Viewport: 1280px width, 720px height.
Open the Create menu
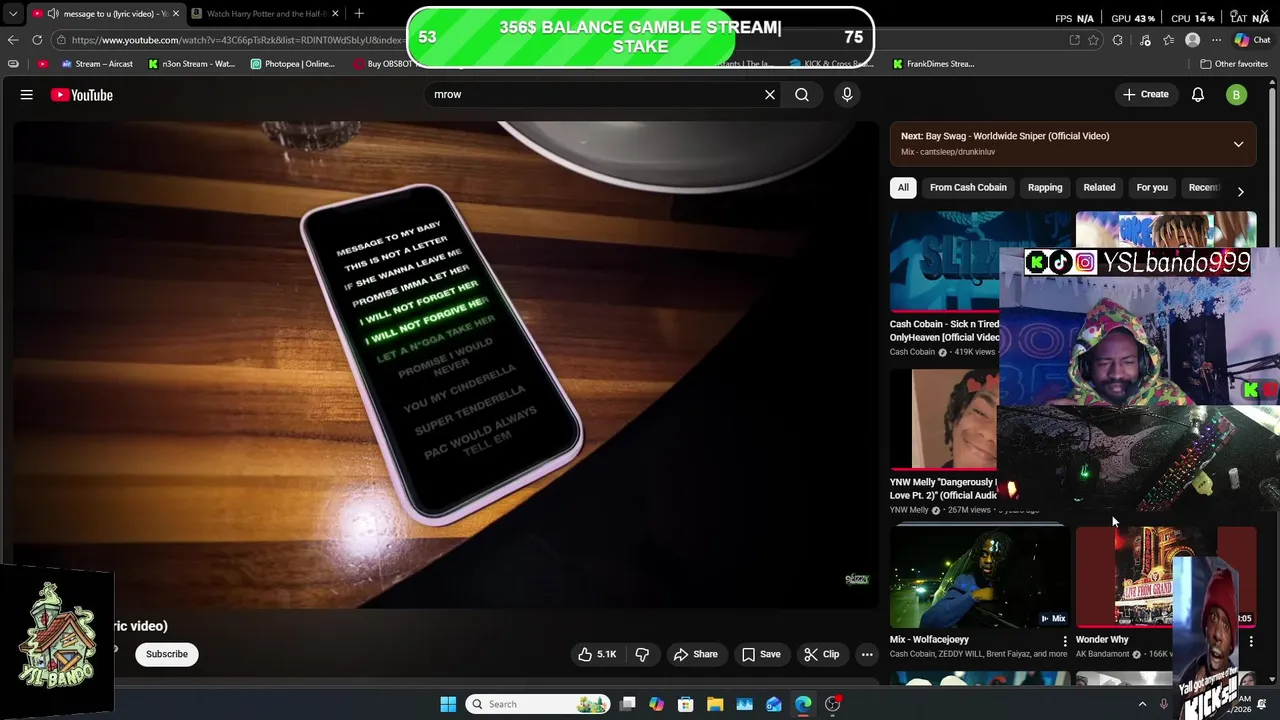[x=1146, y=95]
